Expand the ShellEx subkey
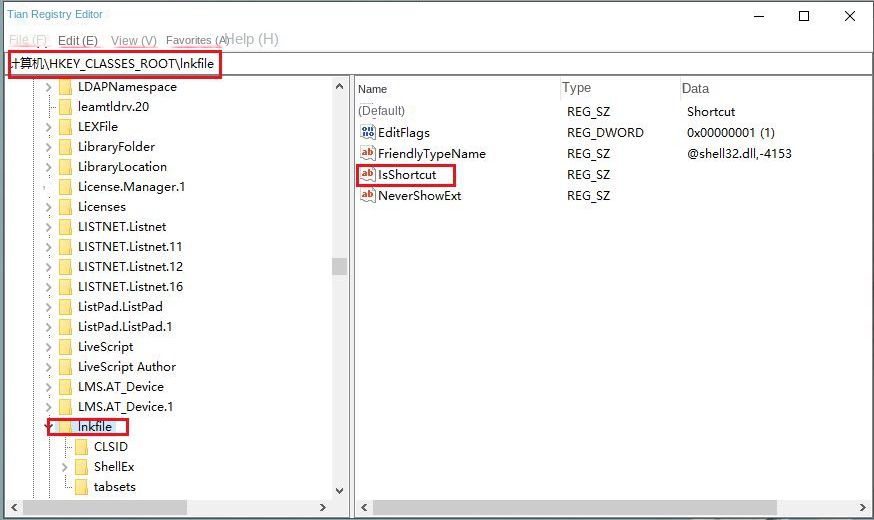The width and height of the screenshot is (874, 520). [64, 467]
